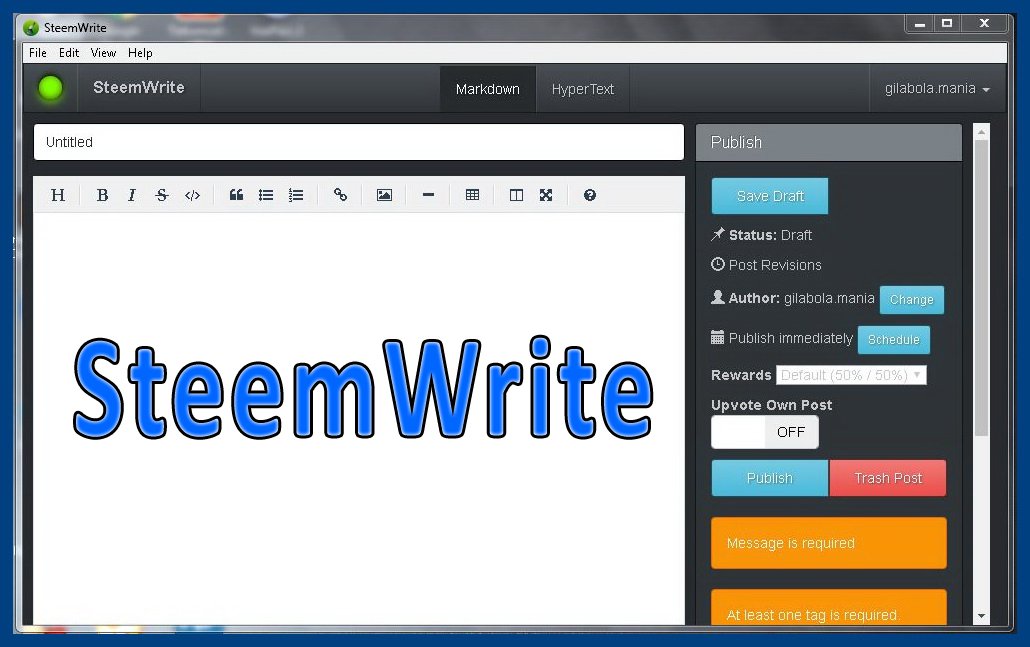Open the View menu
The image size is (1030, 647).
point(103,53)
